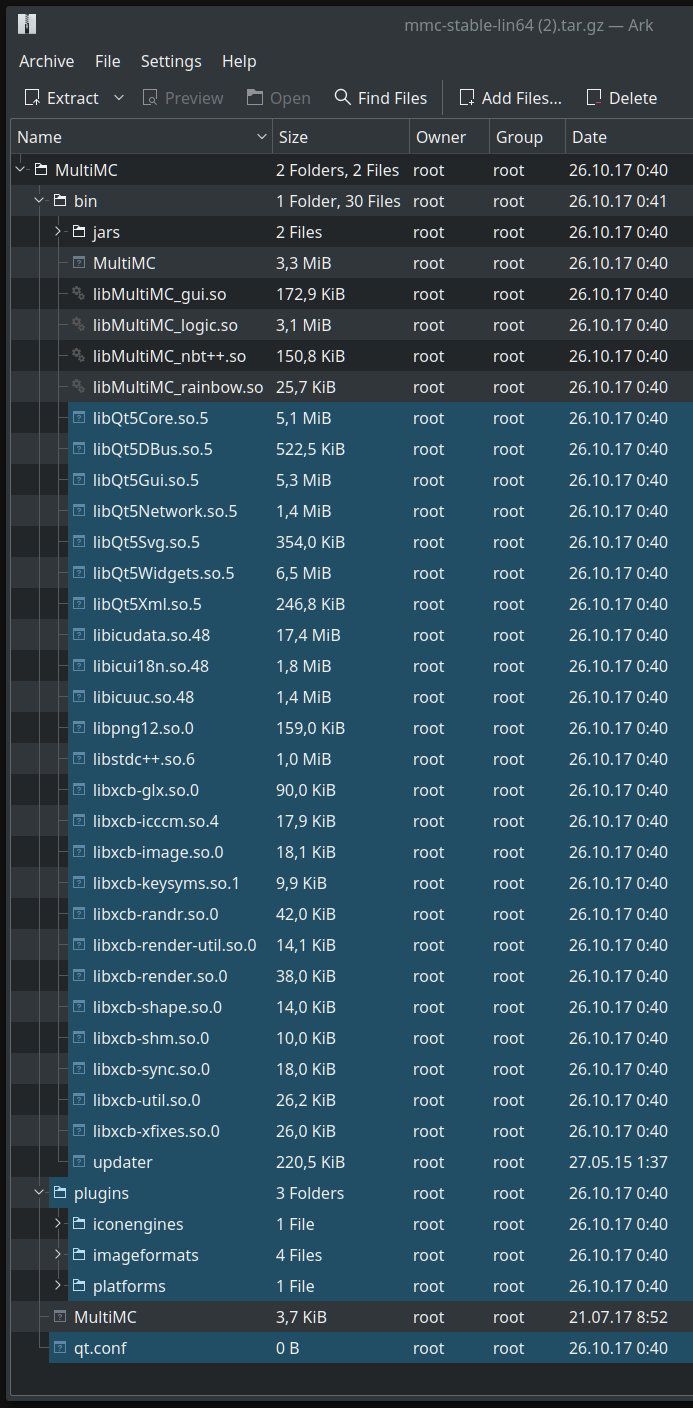Select the libxcb-keysyms.so.1 file
This screenshot has height=1408, width=693.
click(x=166, y=883)
